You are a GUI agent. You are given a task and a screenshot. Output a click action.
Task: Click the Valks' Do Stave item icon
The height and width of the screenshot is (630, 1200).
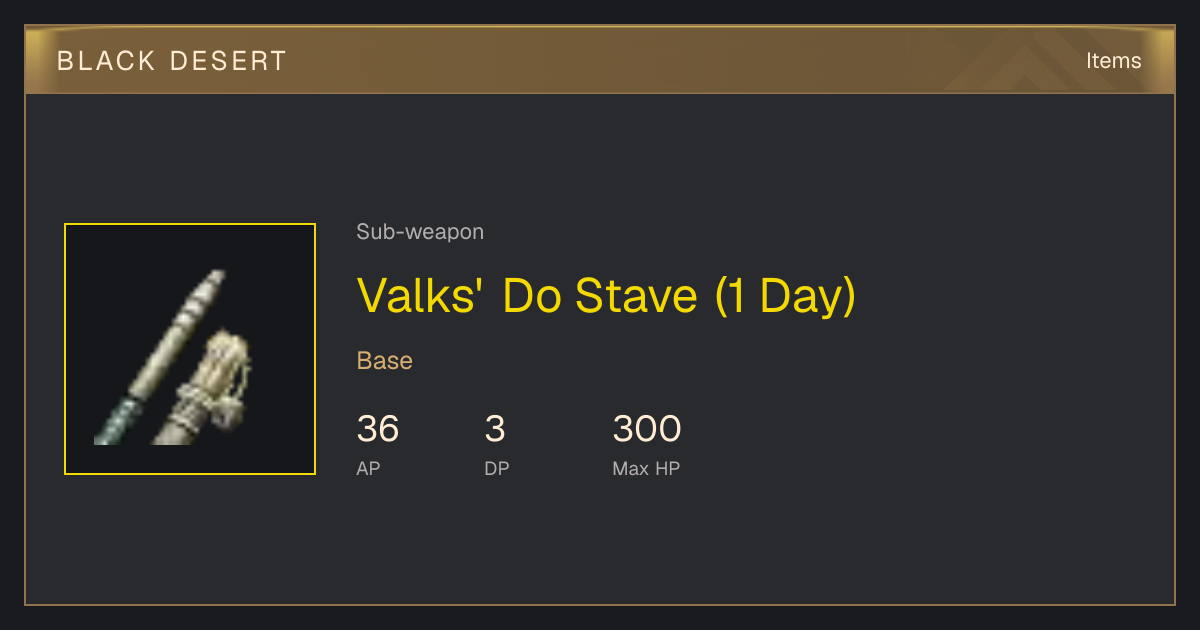coord(190,349)
